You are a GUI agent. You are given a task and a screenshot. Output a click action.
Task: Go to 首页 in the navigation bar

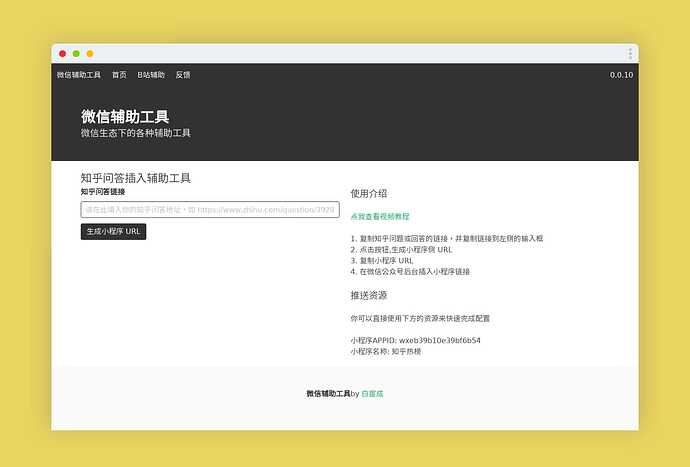coord(119,75)
